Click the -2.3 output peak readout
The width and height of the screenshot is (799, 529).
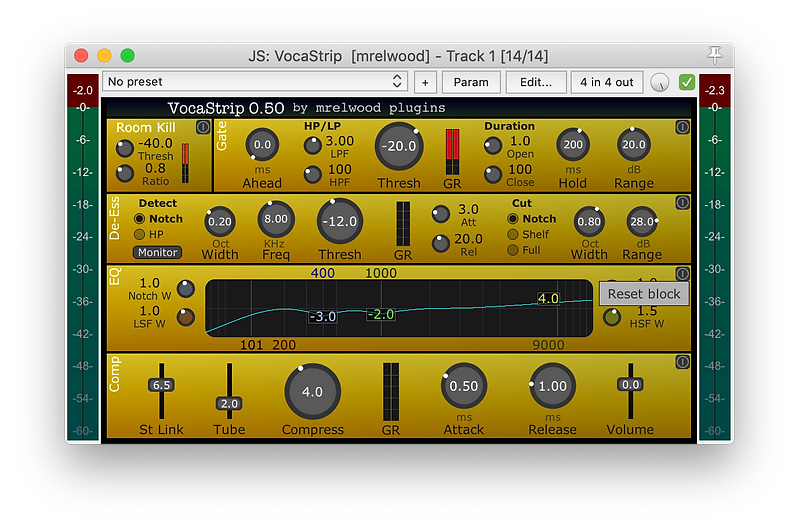(714, 91)
